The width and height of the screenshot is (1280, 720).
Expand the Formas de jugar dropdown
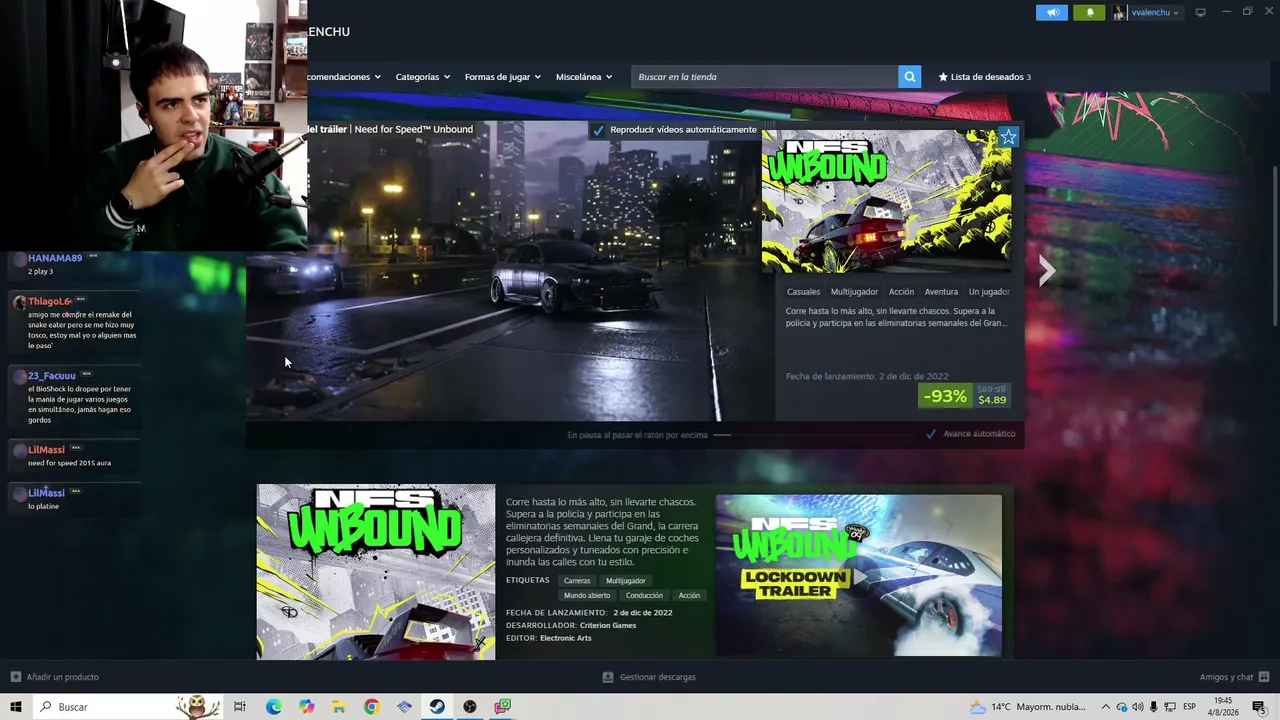503,77
